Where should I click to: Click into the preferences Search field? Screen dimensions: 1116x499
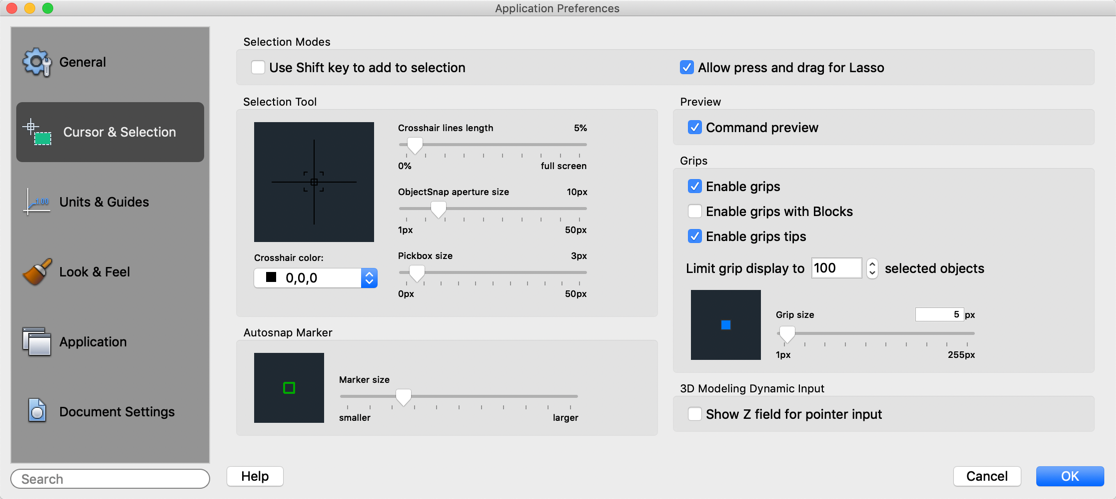pos(110,479)
